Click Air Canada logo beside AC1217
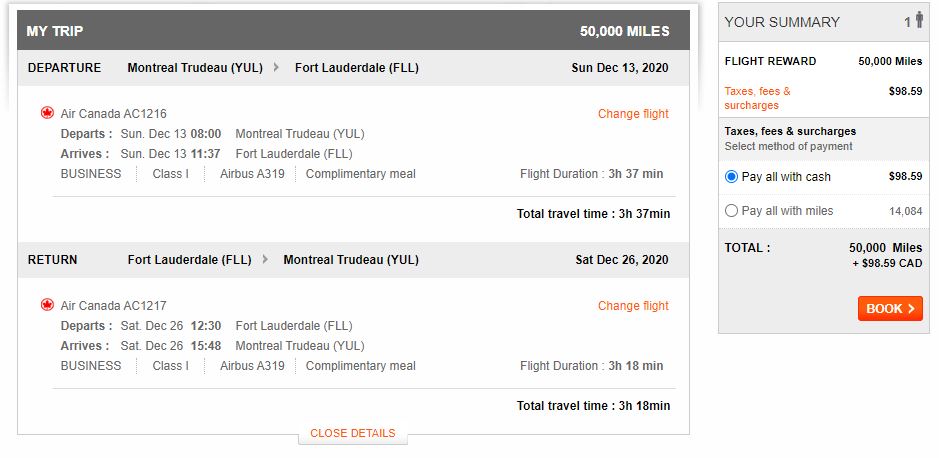The width and height of the screenshot is (939, 458). pos(46,305)
